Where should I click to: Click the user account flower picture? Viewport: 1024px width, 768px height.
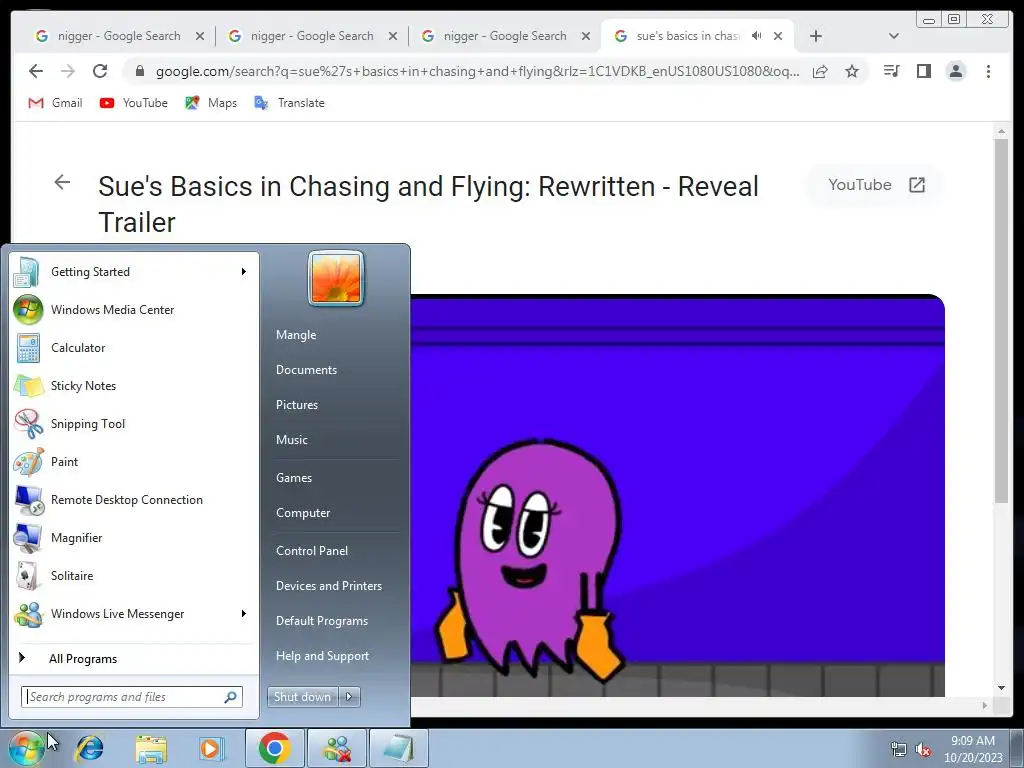tap(336, 278)
